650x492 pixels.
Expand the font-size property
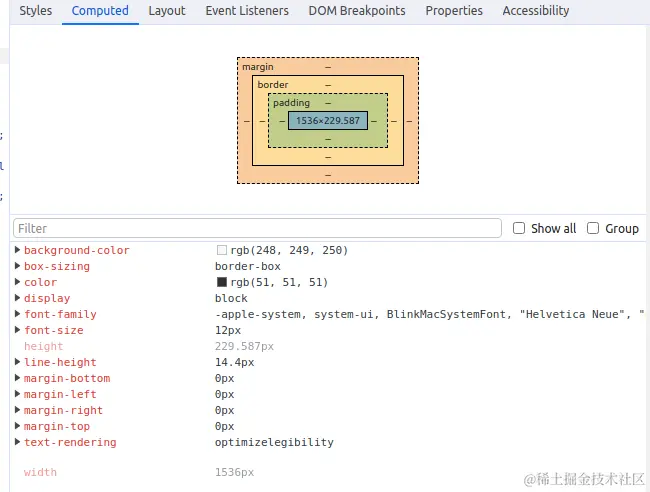pyautogui.click(x=17, y=330)
